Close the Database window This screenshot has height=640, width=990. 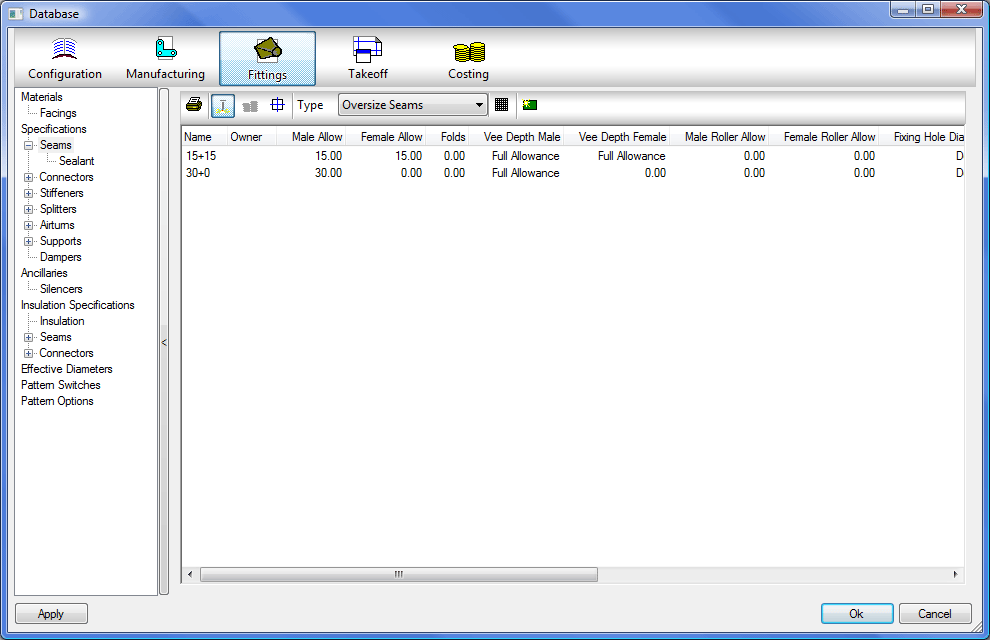[x=961, y=9]
